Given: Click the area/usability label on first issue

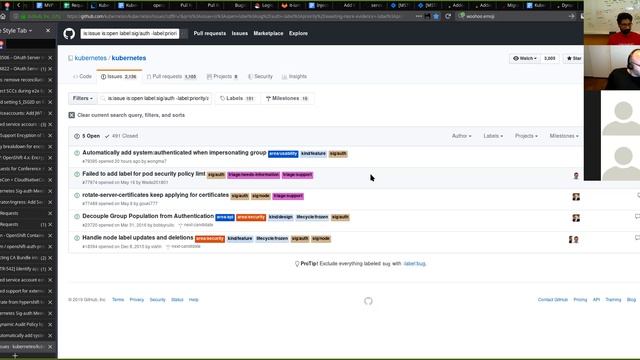Looking at the screenshot, I should (283, 154).
